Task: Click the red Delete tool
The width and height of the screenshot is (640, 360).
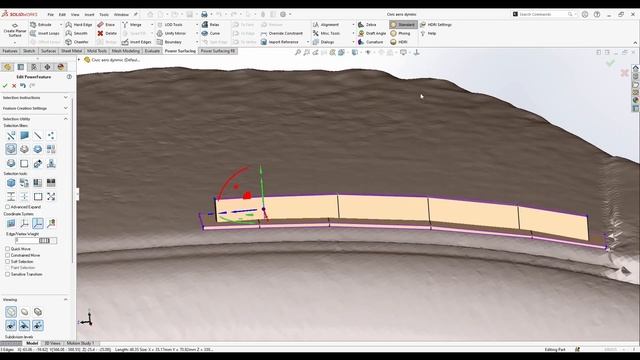Action: (x=107, y=33)
